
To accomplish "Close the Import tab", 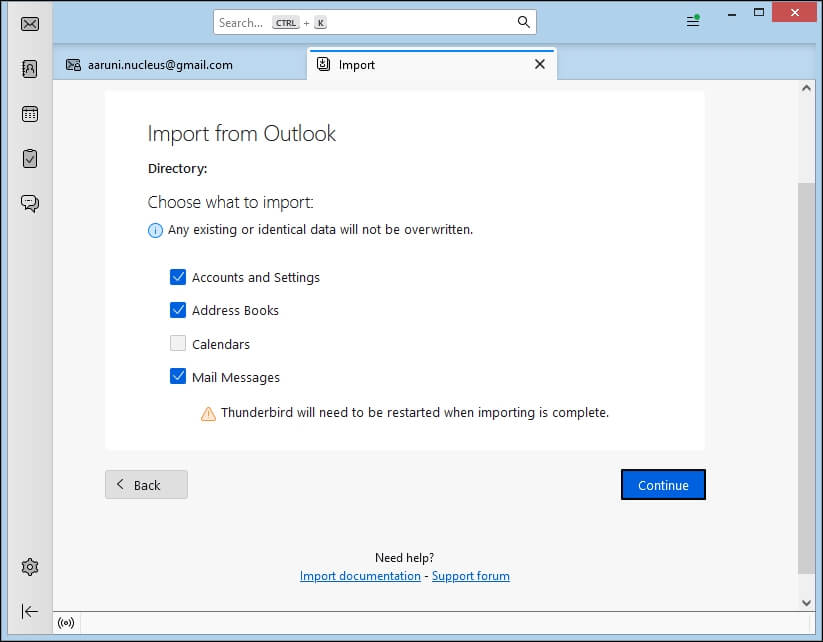I will 540,64.
